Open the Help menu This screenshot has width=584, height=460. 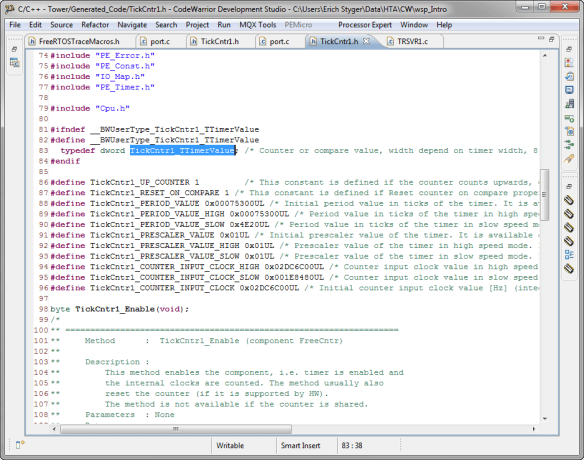point(444,25)
